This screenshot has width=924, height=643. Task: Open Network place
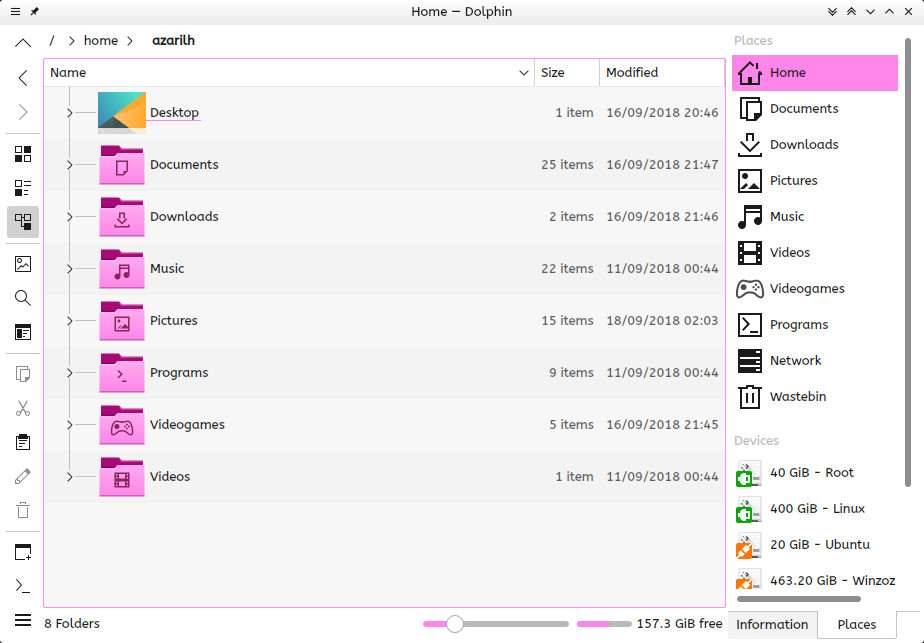click(815, 360)
